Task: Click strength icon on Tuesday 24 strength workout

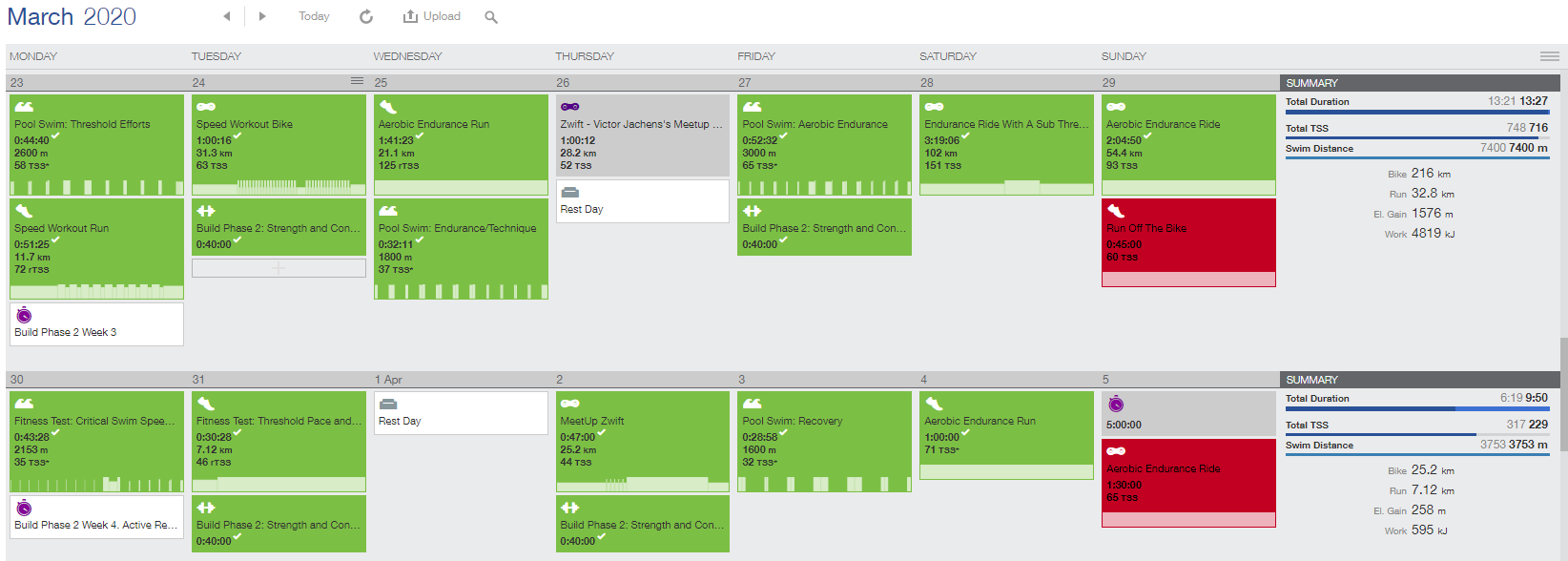Action: tap(206, 211)
